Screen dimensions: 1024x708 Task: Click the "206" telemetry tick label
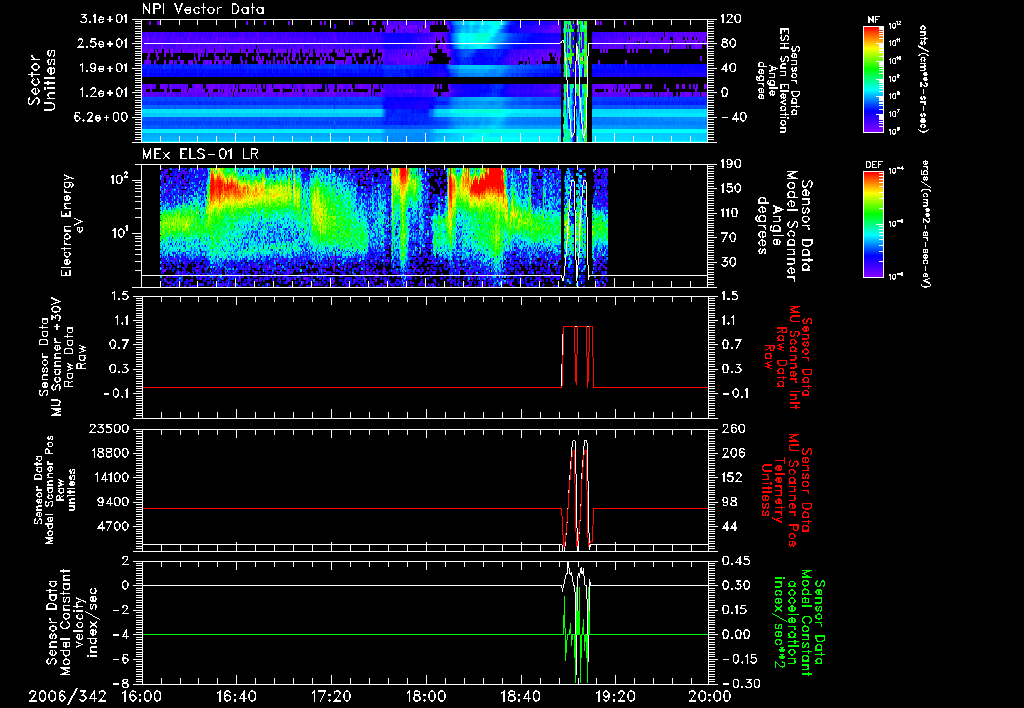(732, 453)
